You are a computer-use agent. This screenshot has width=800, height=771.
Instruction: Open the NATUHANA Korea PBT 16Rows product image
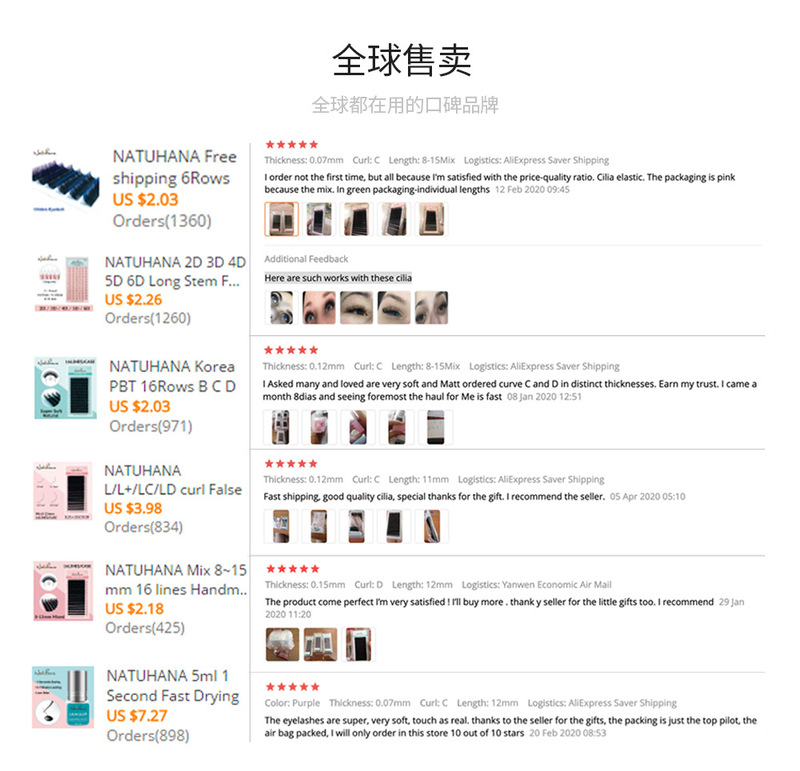coord(65,388)
